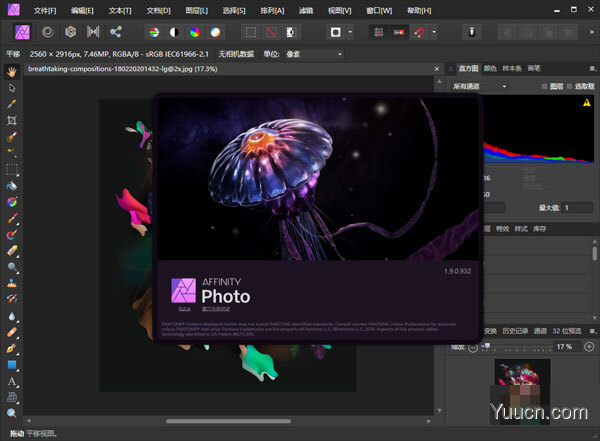Open the 图层[L] menu
The image size is (600, 441).
coord(197,11)
